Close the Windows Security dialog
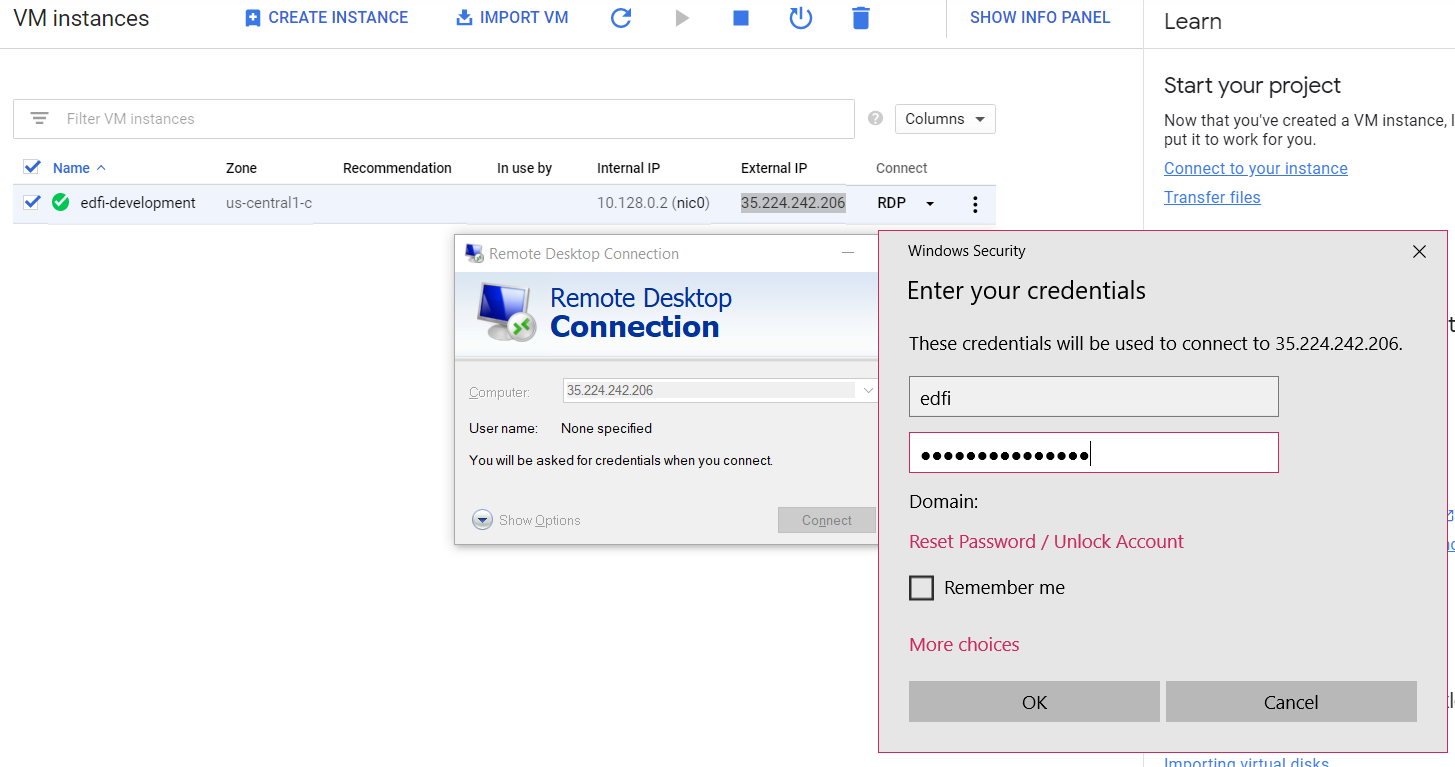Viewport: 1455px width, 767px height. click(1419, 251)
